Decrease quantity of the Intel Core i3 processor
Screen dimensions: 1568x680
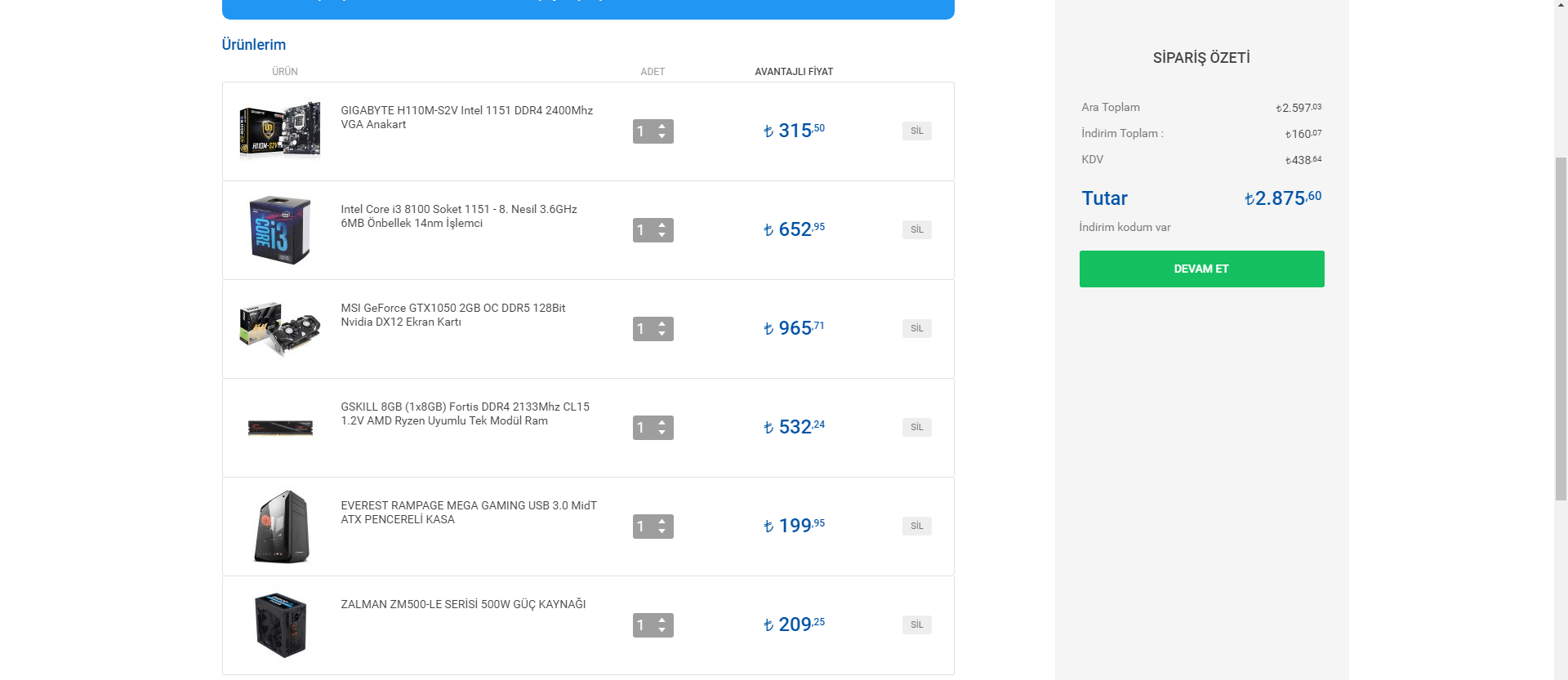662,235
